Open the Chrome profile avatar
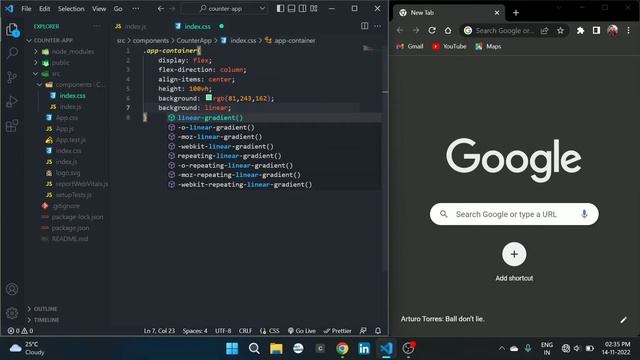Image resolution: width=640 pixels, height=360 pixels. 612,30
